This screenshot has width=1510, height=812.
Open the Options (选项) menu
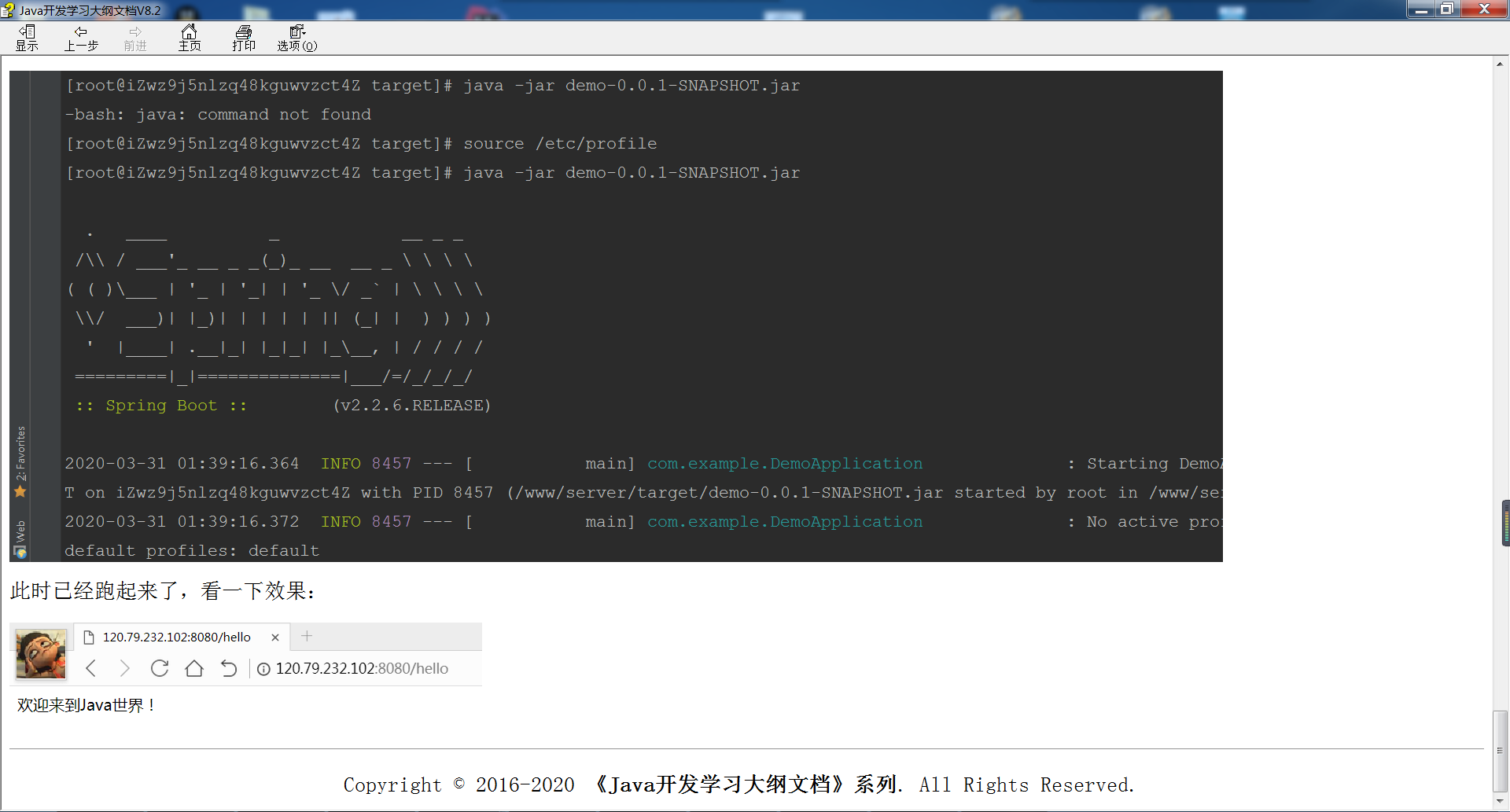[x=297, y=38]
